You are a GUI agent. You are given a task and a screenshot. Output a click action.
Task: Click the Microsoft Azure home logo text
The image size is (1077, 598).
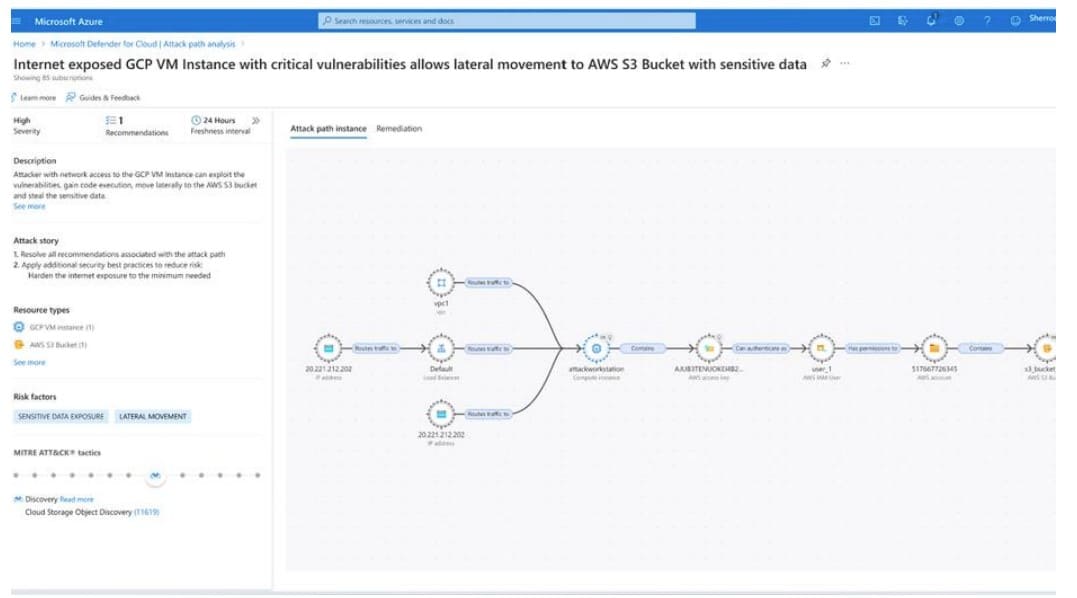coord(69,21)
